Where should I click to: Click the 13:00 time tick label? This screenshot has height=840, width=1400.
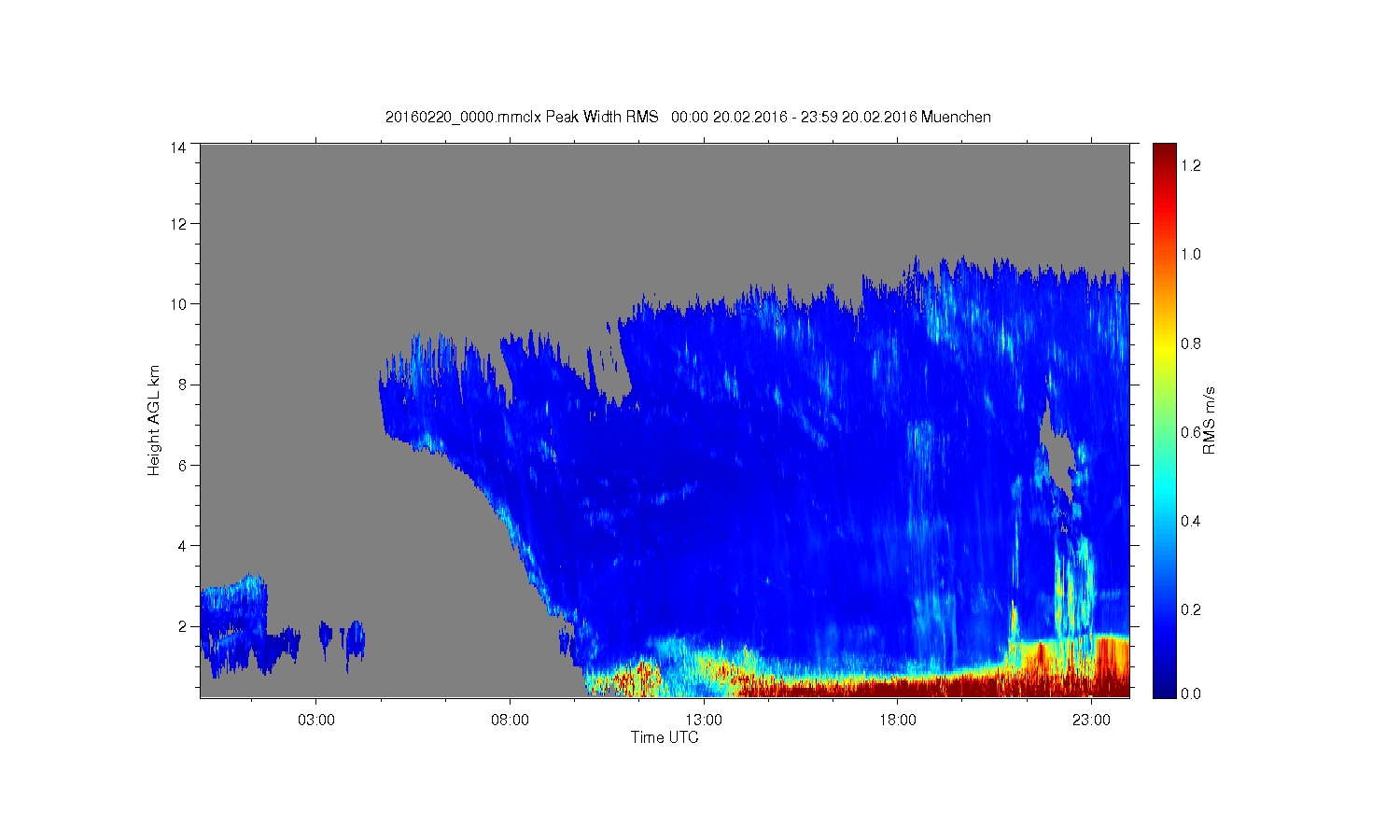[x=704, y=721]
